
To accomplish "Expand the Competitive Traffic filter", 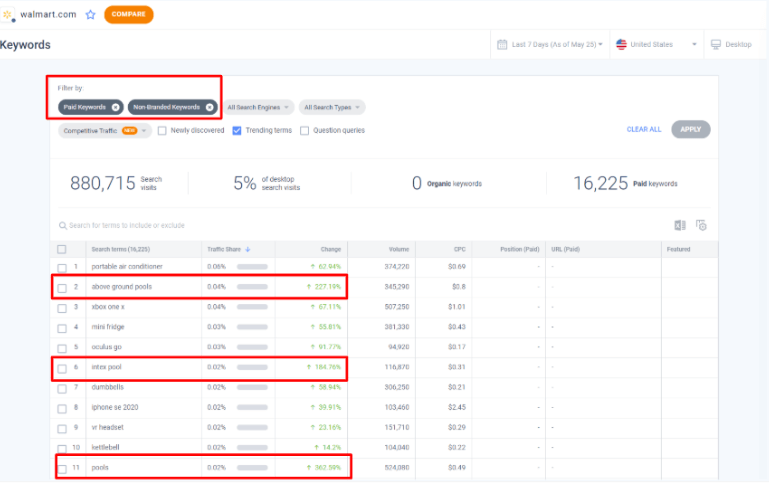I will 104,131.
